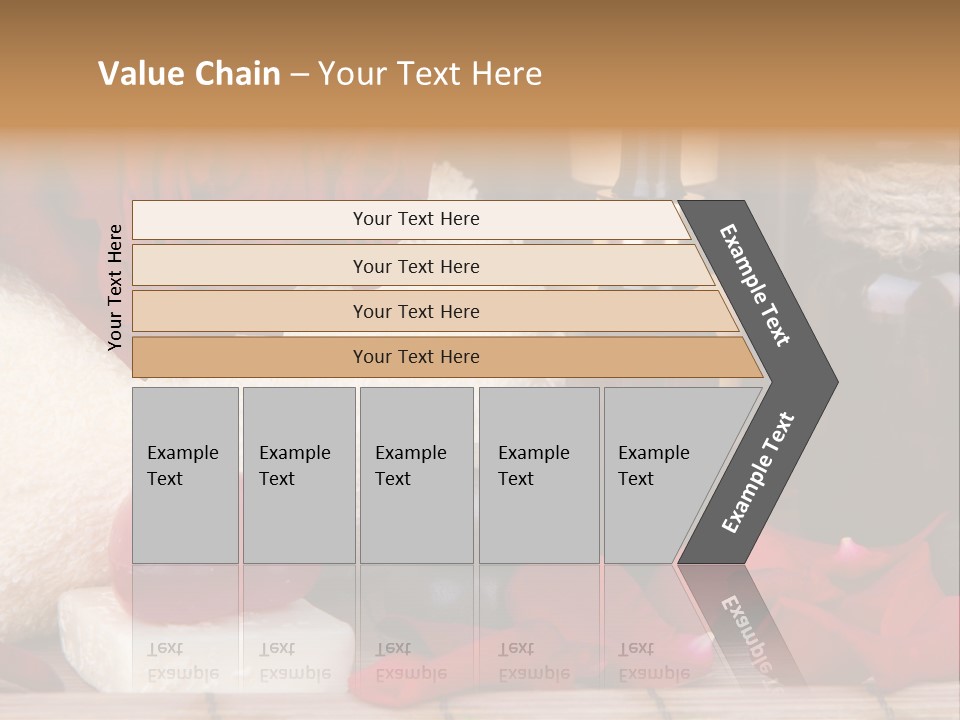The height and width of the screenshot is (720, 960).
Task: Select the bold "Value Chain" title text
Action: click(189, 73)
